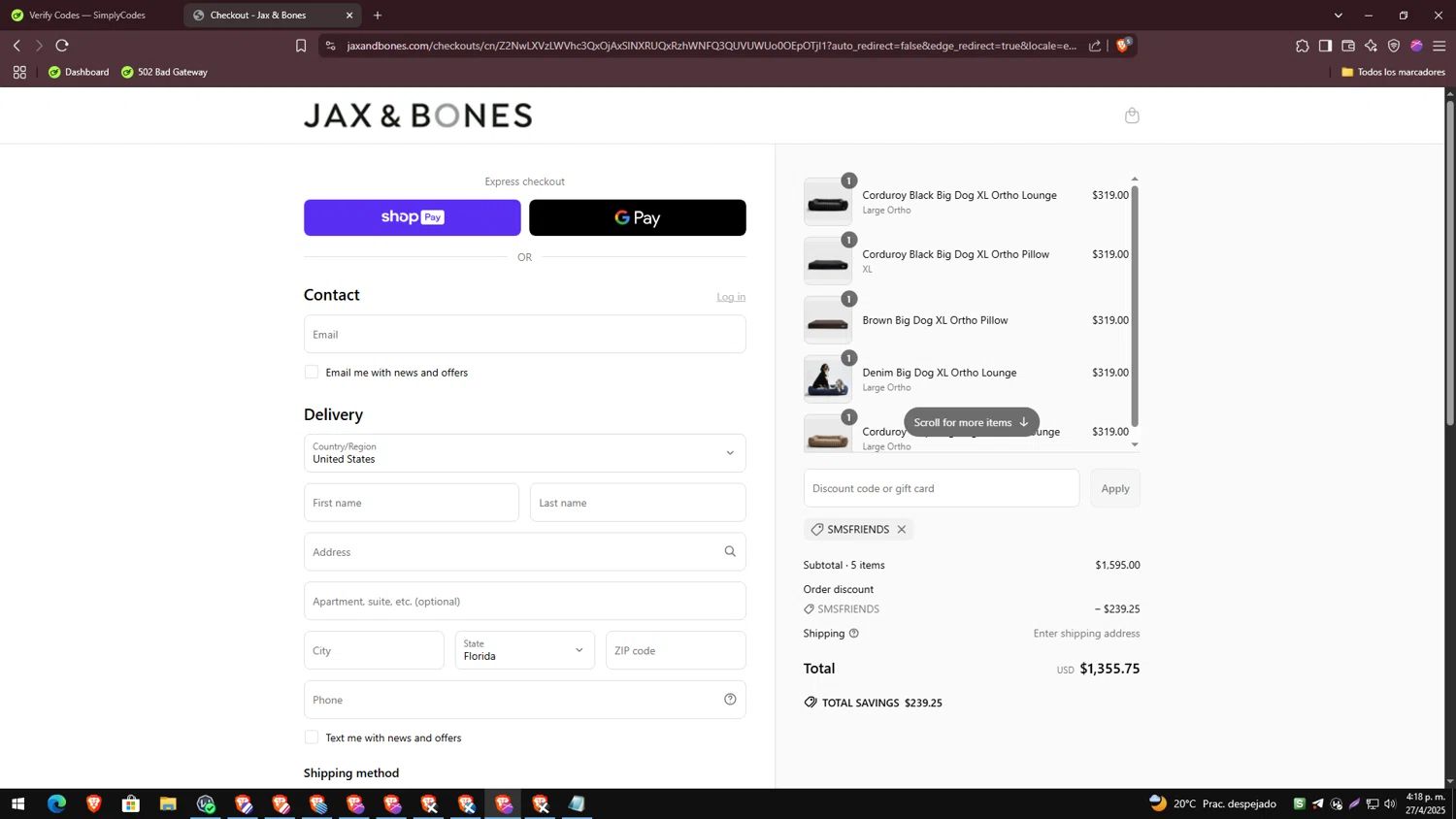Expand the Country/Region dropdown

point(525,453)
